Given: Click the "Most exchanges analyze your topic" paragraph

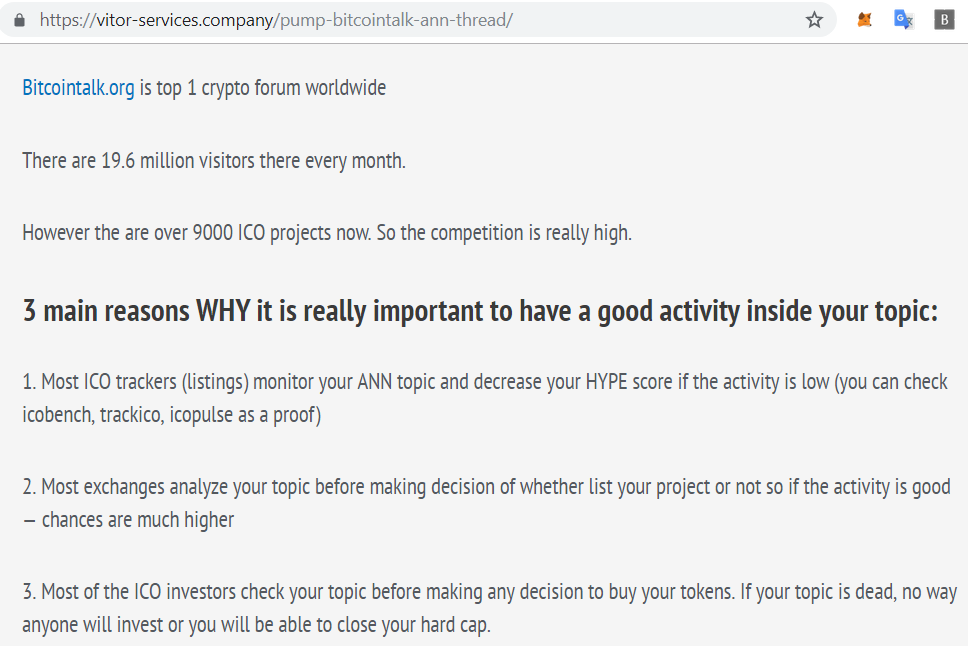Looking at the screenshot, I should [486, 503].
